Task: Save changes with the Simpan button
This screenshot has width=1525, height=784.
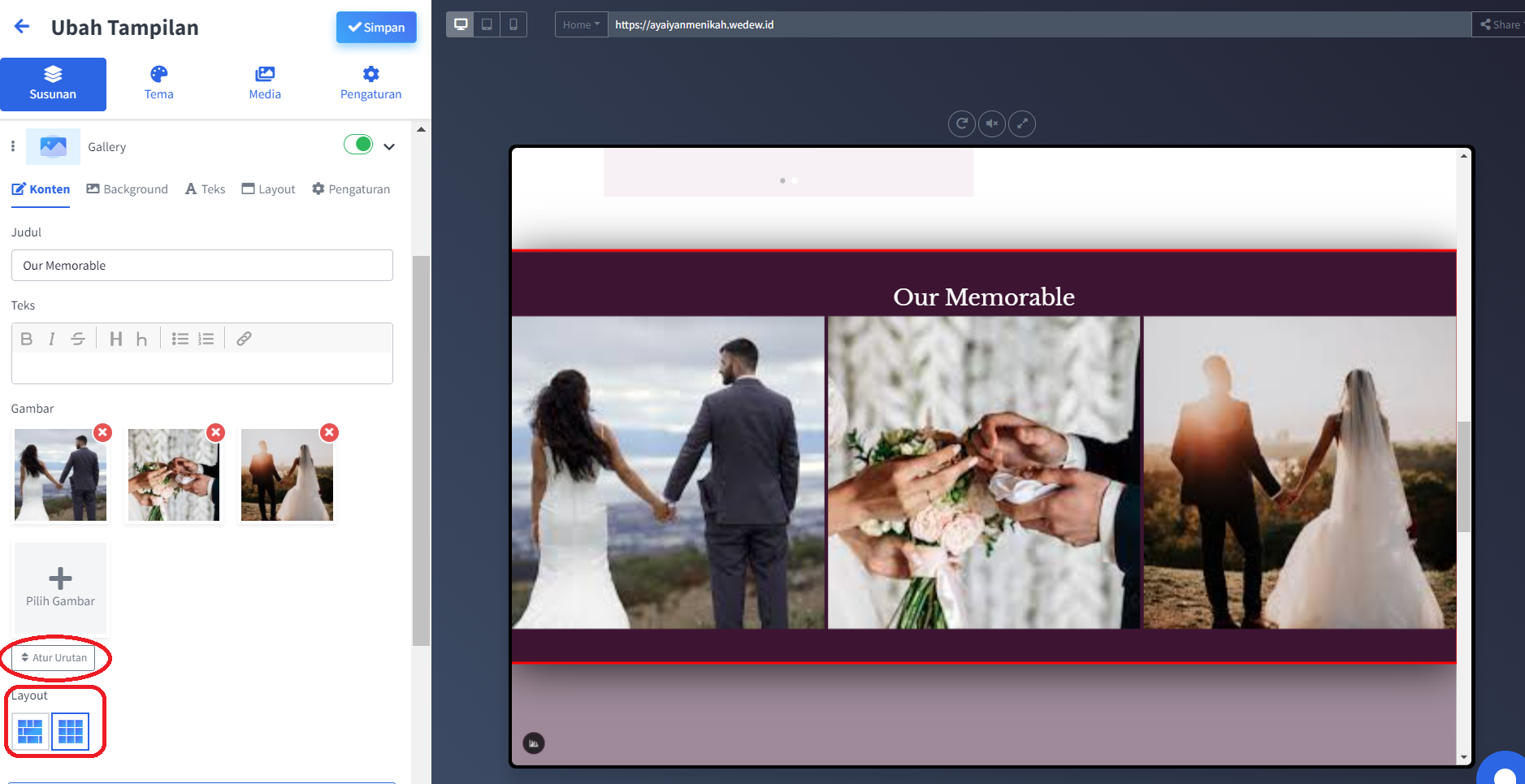Action: click(x=376, y=27)
